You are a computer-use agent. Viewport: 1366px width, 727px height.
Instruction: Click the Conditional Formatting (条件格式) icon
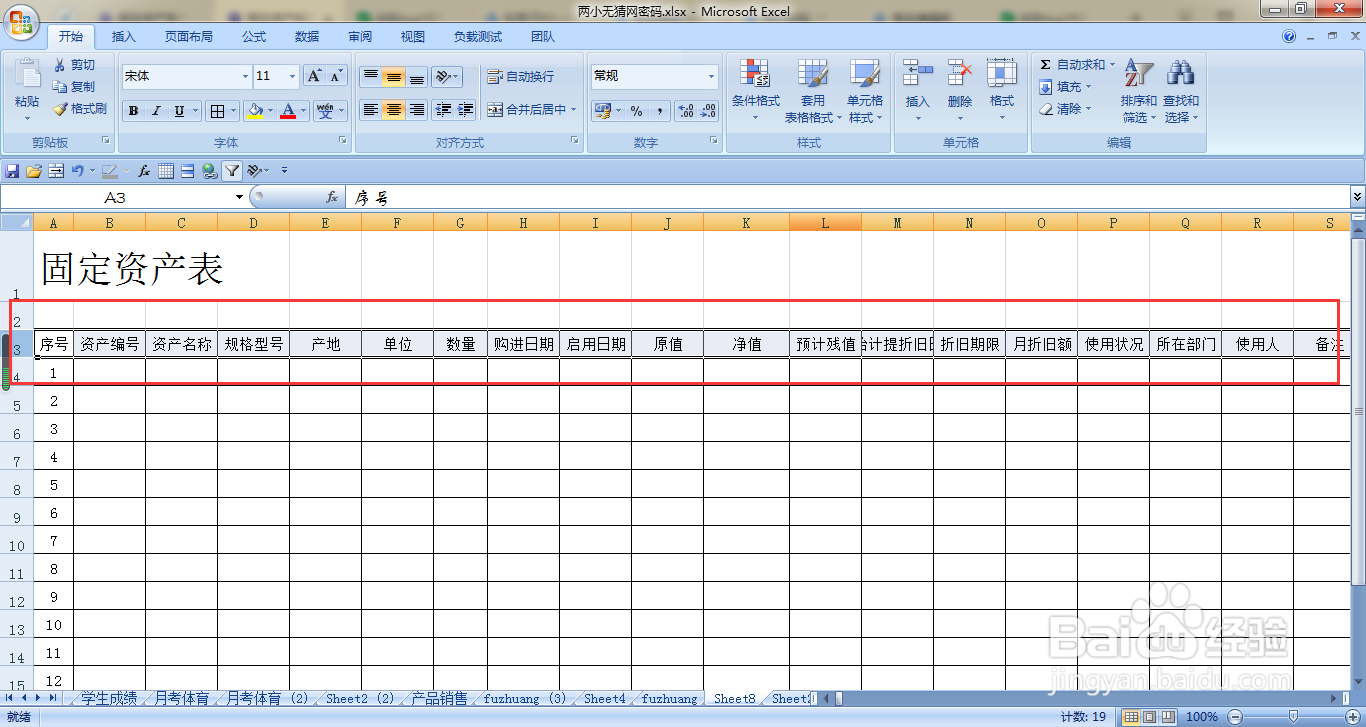pyautogui.click(x=755, y=74)
